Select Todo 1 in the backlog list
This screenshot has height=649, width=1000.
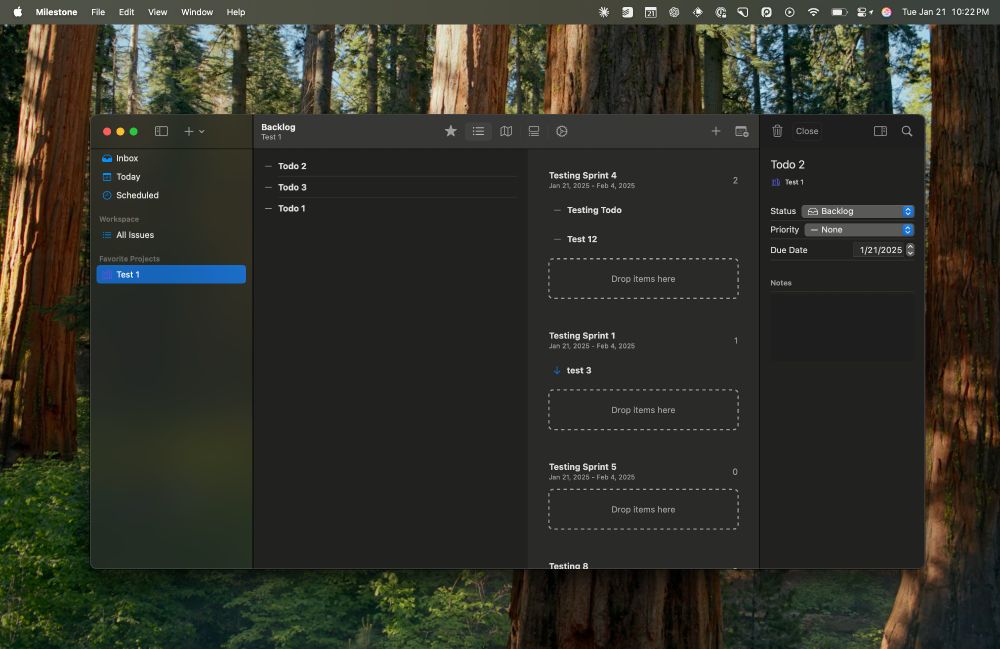point(390,208)
